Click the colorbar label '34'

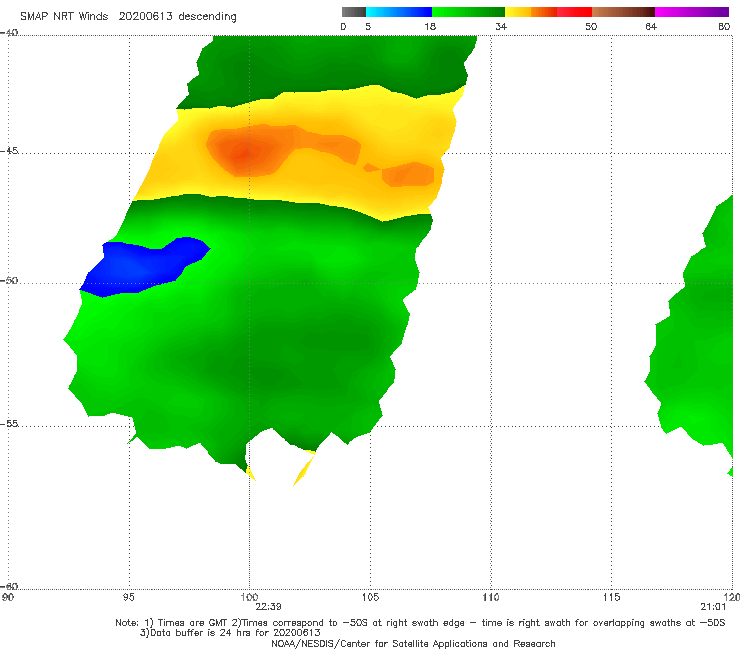click(501, 26)
